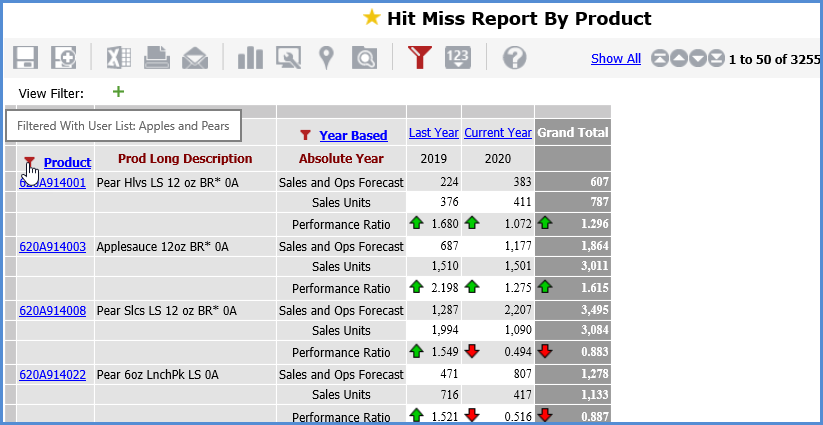Click the Product column header link
This screenshot has height=425, width=823.
(x=67, y=162)
